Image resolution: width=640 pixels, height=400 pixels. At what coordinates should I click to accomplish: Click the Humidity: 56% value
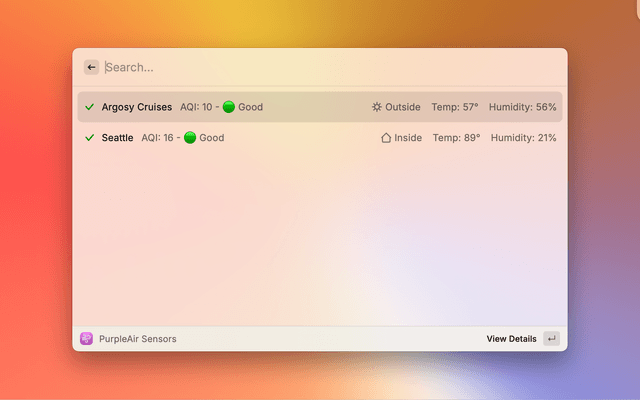(522, 107)
